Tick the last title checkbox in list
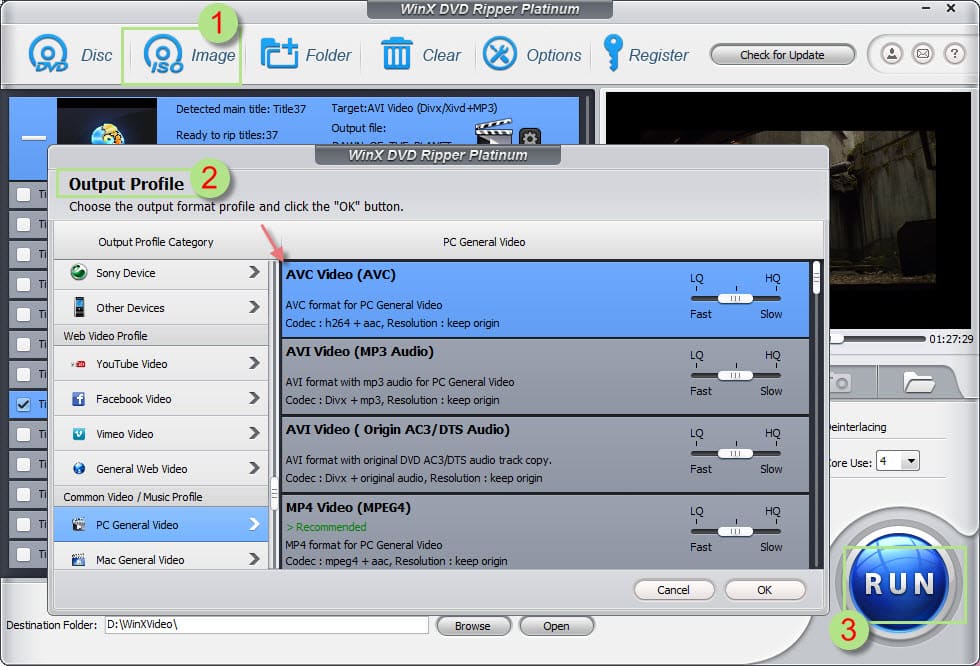 [x=24, y=554]
